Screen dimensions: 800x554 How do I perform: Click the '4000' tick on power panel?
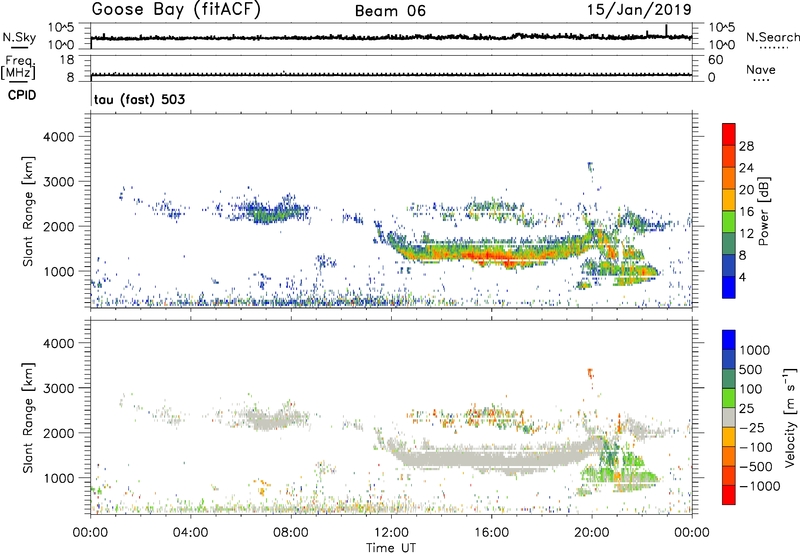58,137
